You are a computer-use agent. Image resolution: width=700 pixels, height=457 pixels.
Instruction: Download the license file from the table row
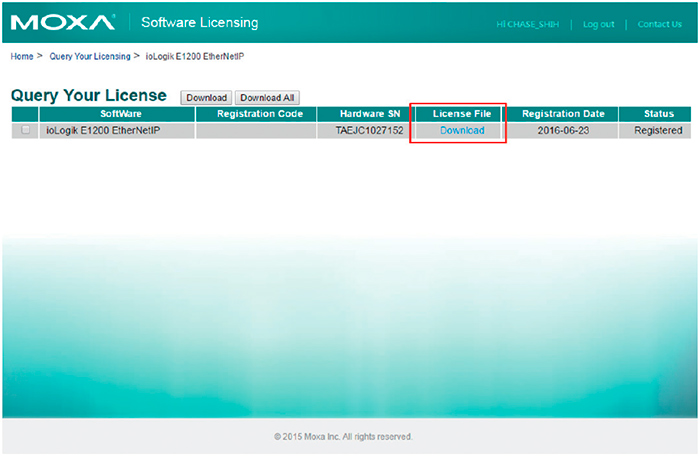click(x=462, y=130)
